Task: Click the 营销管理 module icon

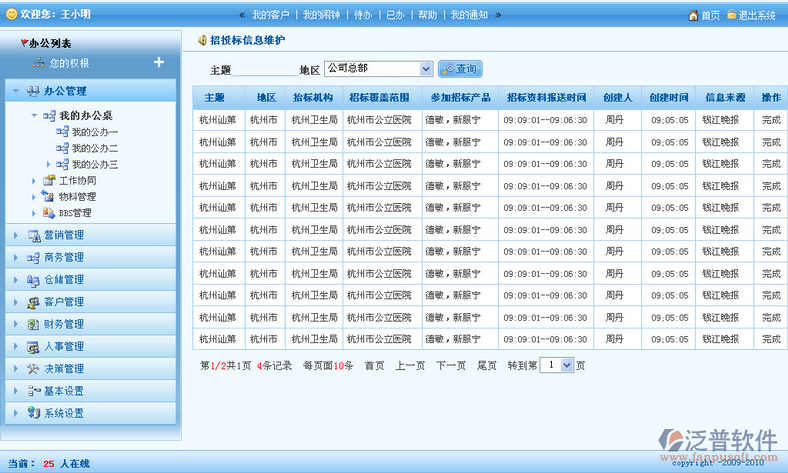Action: tap(33, 235)
